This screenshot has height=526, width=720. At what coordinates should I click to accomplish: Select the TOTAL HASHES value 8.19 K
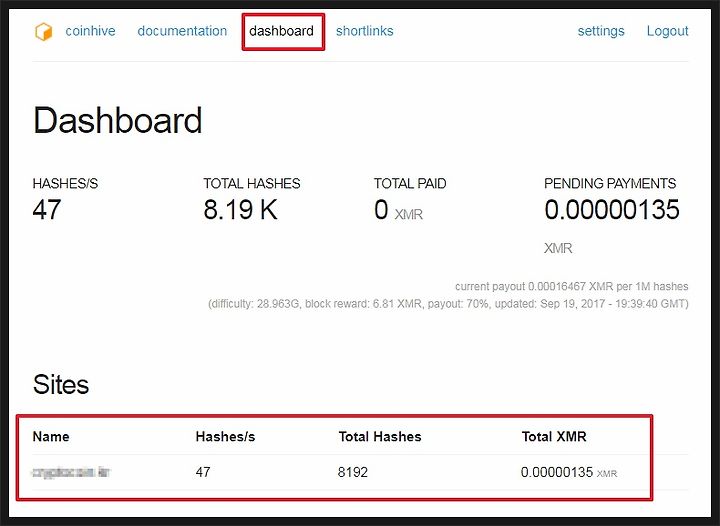[241, 210]
